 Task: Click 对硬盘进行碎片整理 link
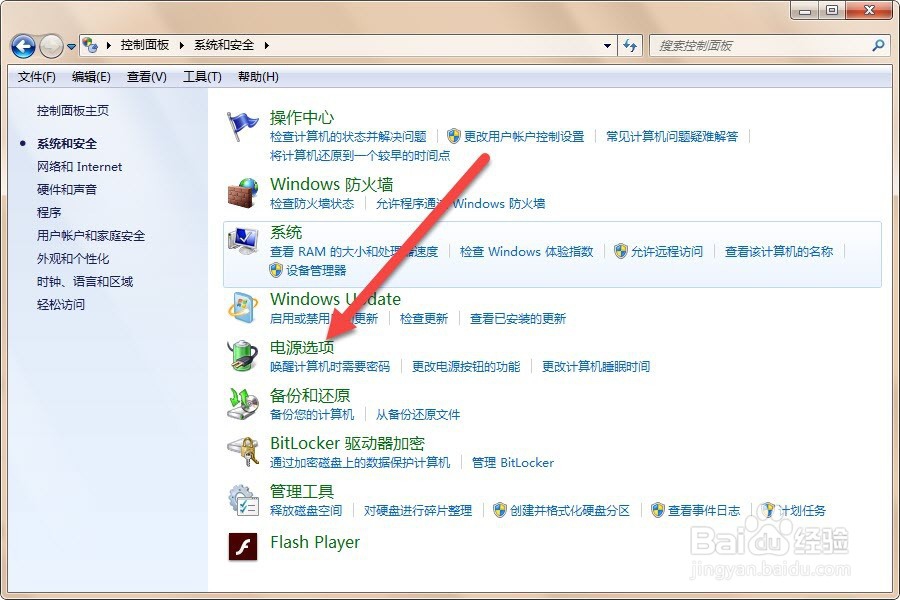click(x=418, y=510)
